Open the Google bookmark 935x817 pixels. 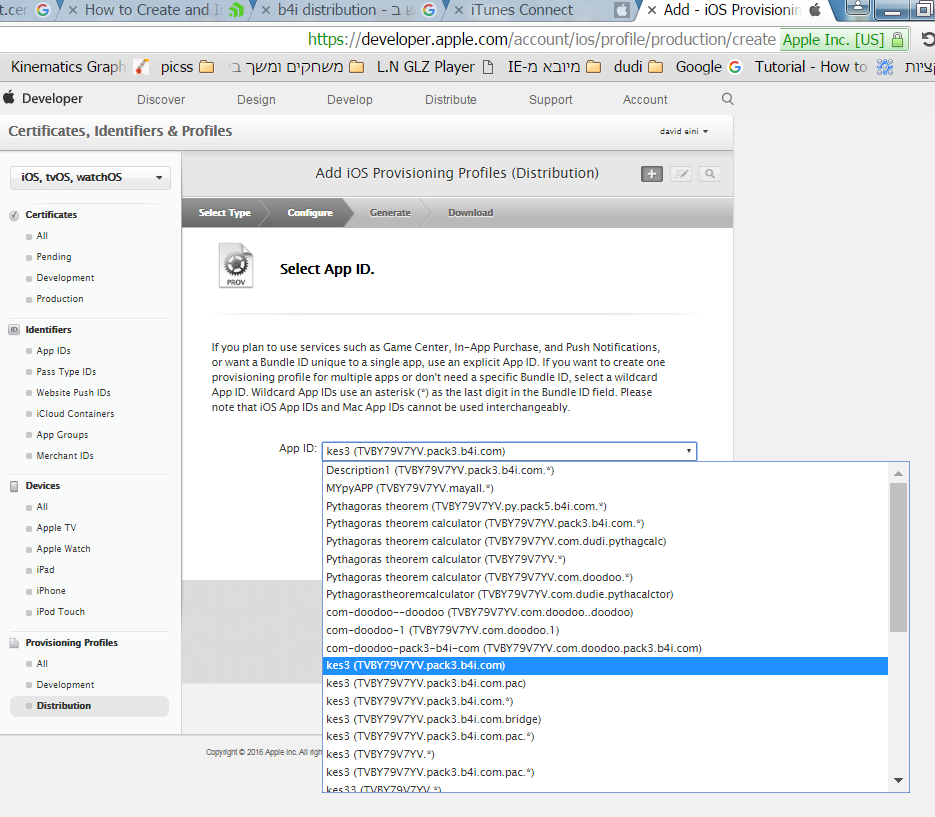(x=708, y=67)
